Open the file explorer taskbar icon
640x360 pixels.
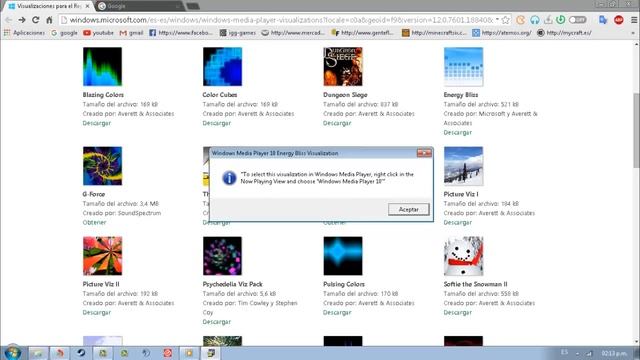point(38,353)
